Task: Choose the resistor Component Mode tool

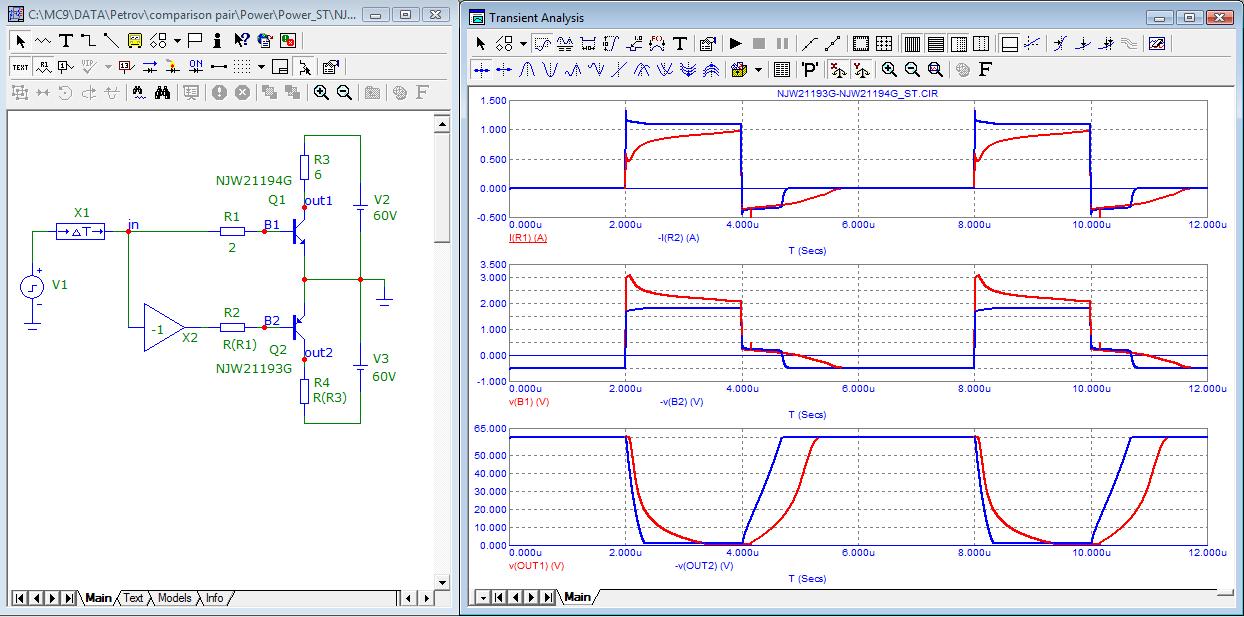Action: pos(43,41)
